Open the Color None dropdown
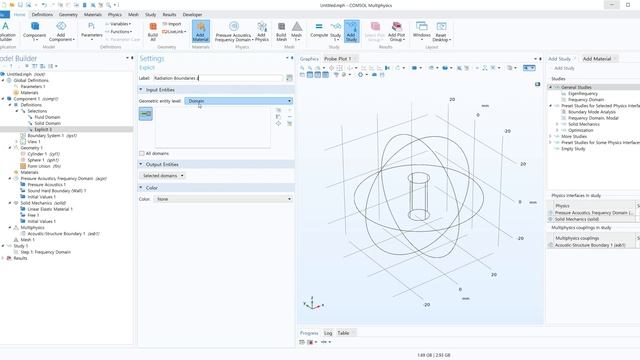This screenshot has height=360, width=640. [223, 199]
